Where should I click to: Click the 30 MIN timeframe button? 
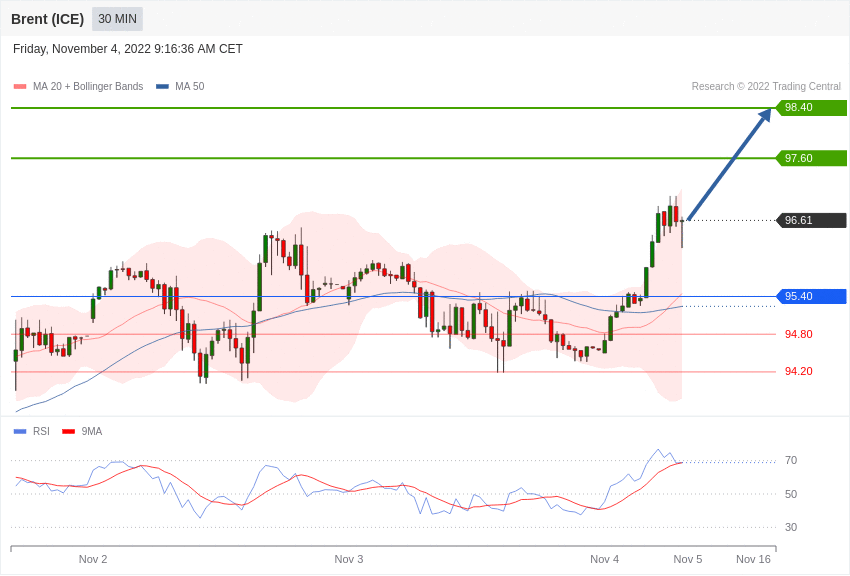click(117, 19)
